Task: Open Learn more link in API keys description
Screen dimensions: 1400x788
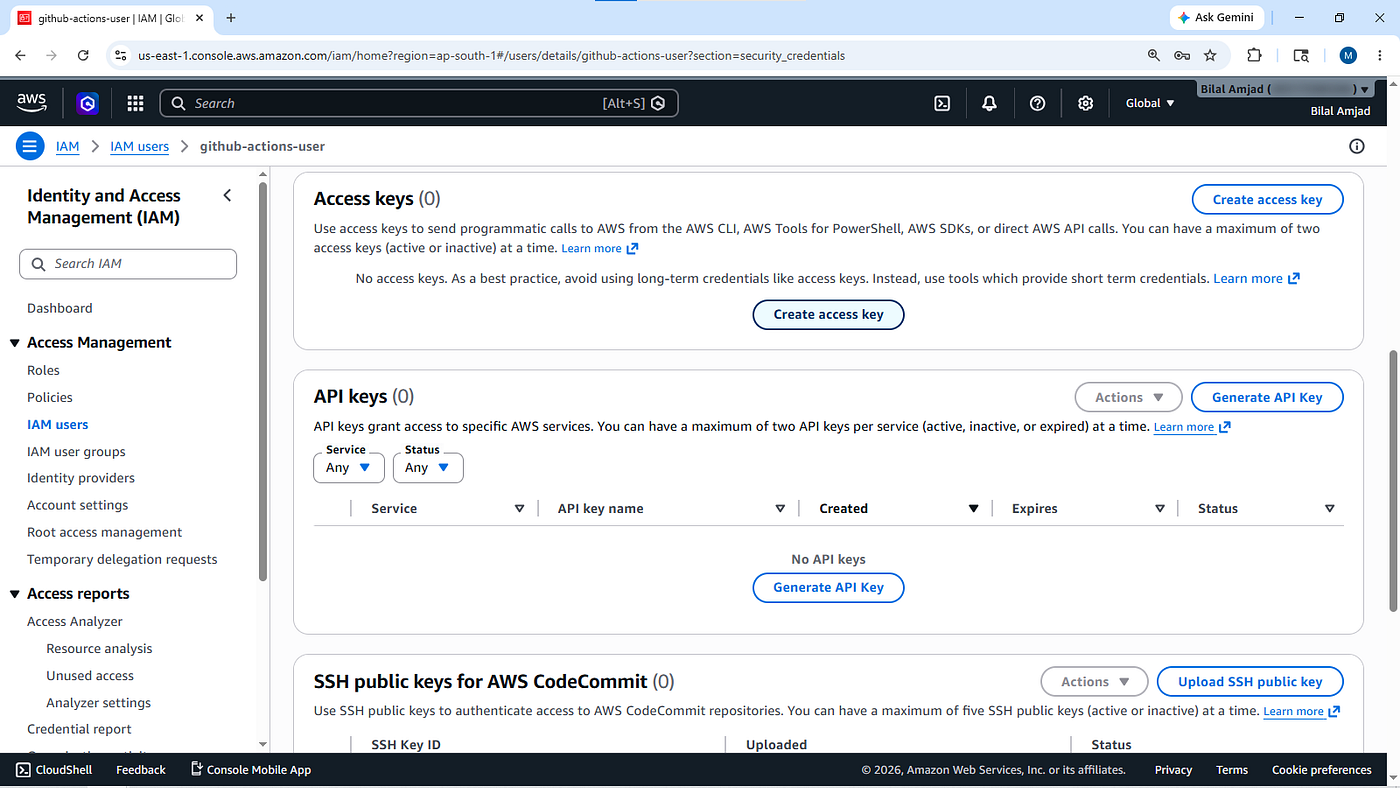Action: tap(1192, 427)
